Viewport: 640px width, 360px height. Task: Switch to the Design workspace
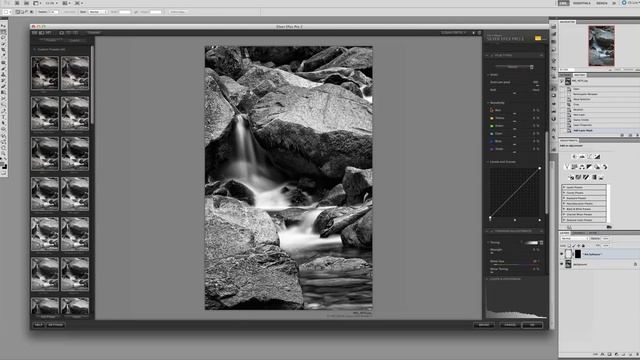click(x=602, y=3)
